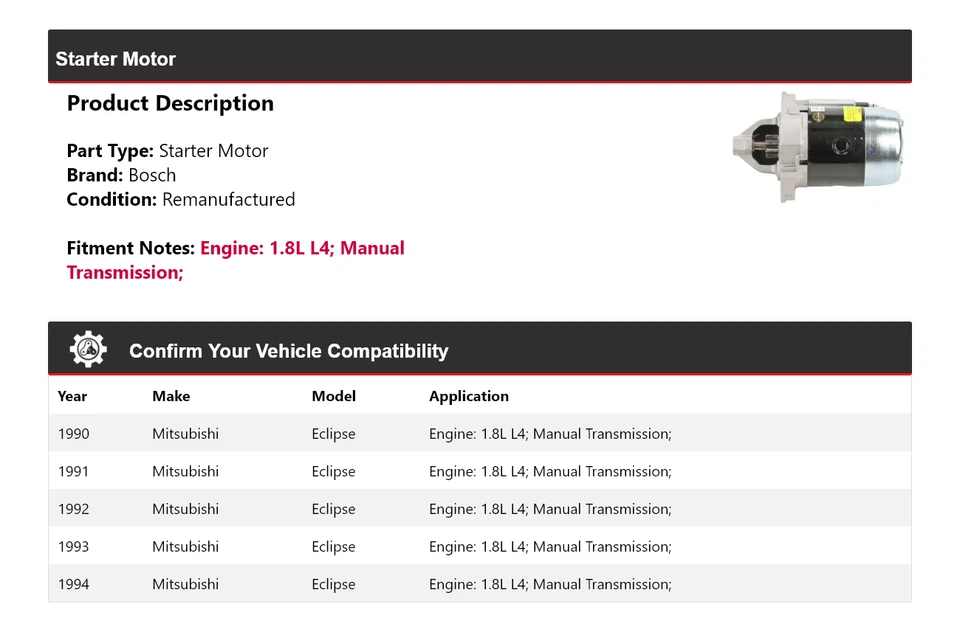This screenshot has height=632, width=960.
Task: Click the Starter Motor title bar text
Action: coord(115,59)
